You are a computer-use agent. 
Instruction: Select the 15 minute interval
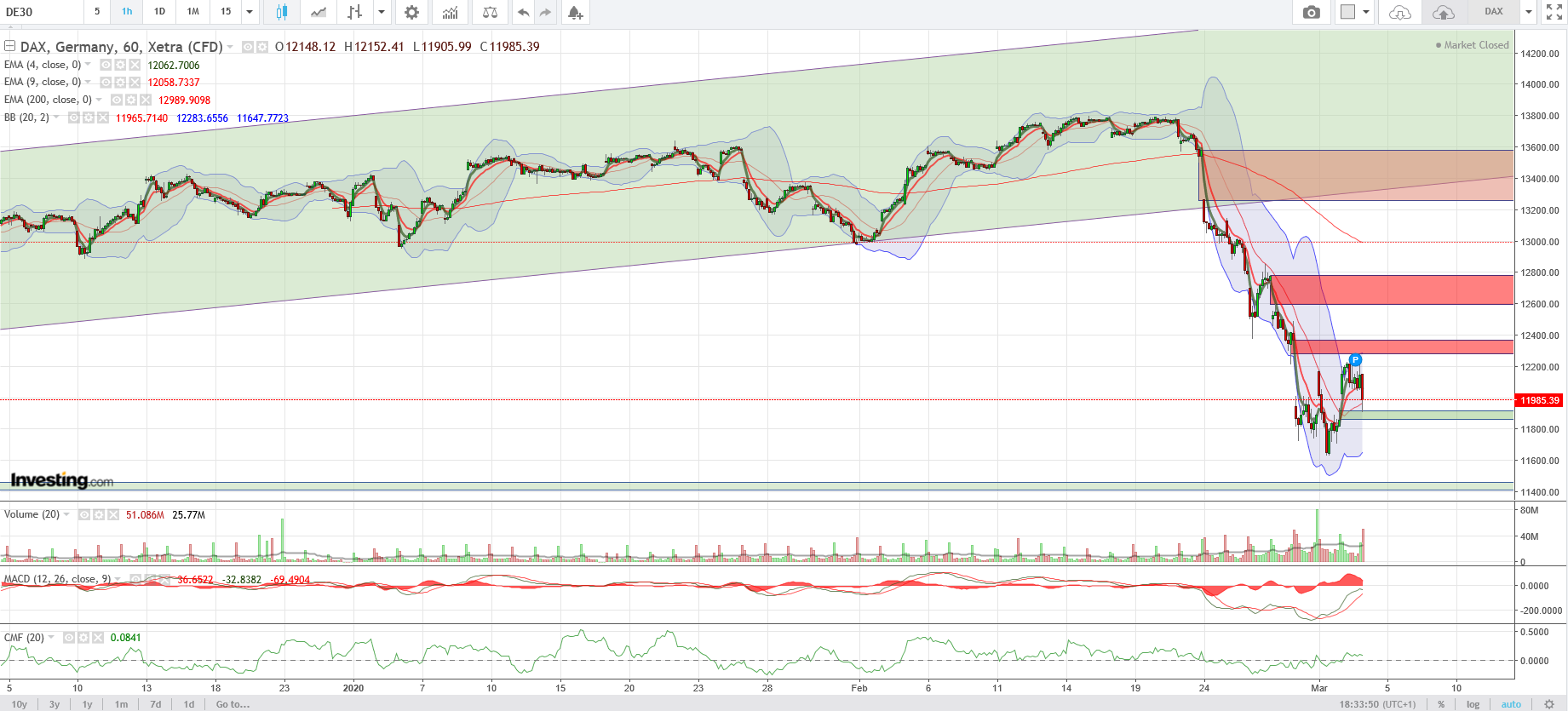point(226,12)
